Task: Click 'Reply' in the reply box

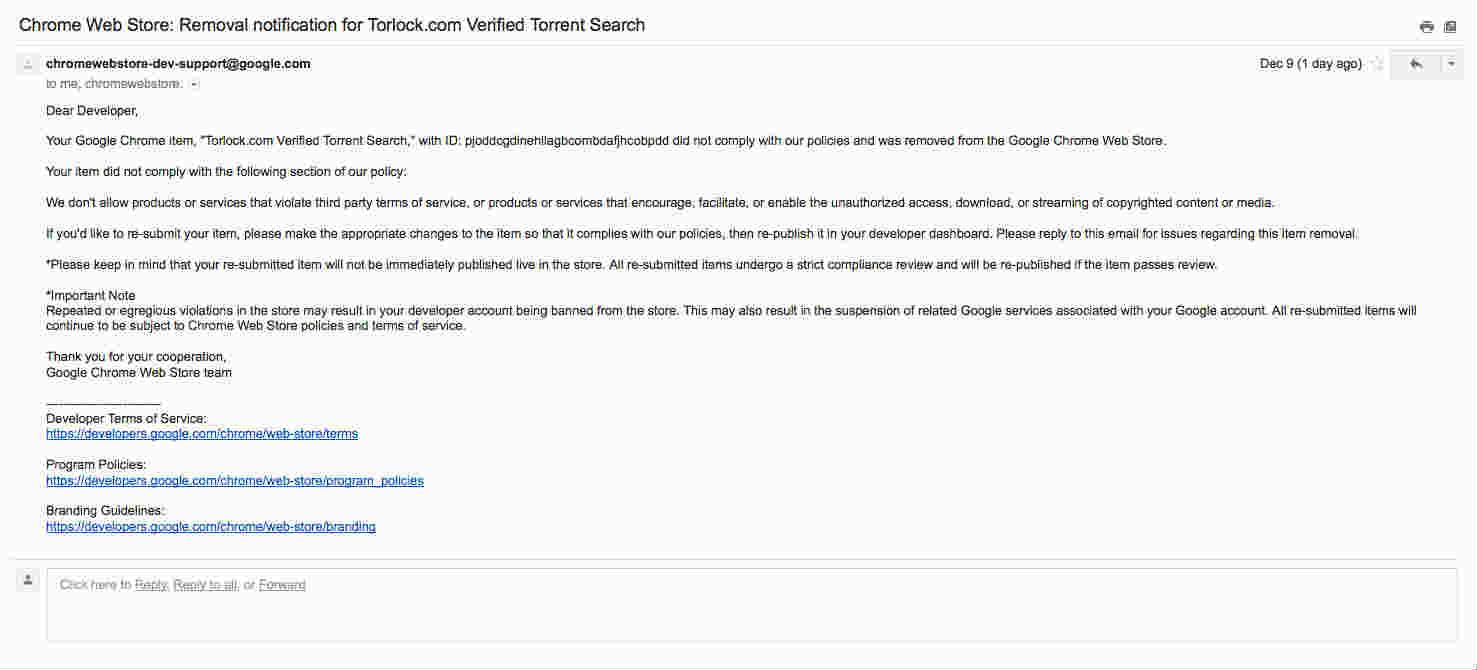Action: coord(151,585)
